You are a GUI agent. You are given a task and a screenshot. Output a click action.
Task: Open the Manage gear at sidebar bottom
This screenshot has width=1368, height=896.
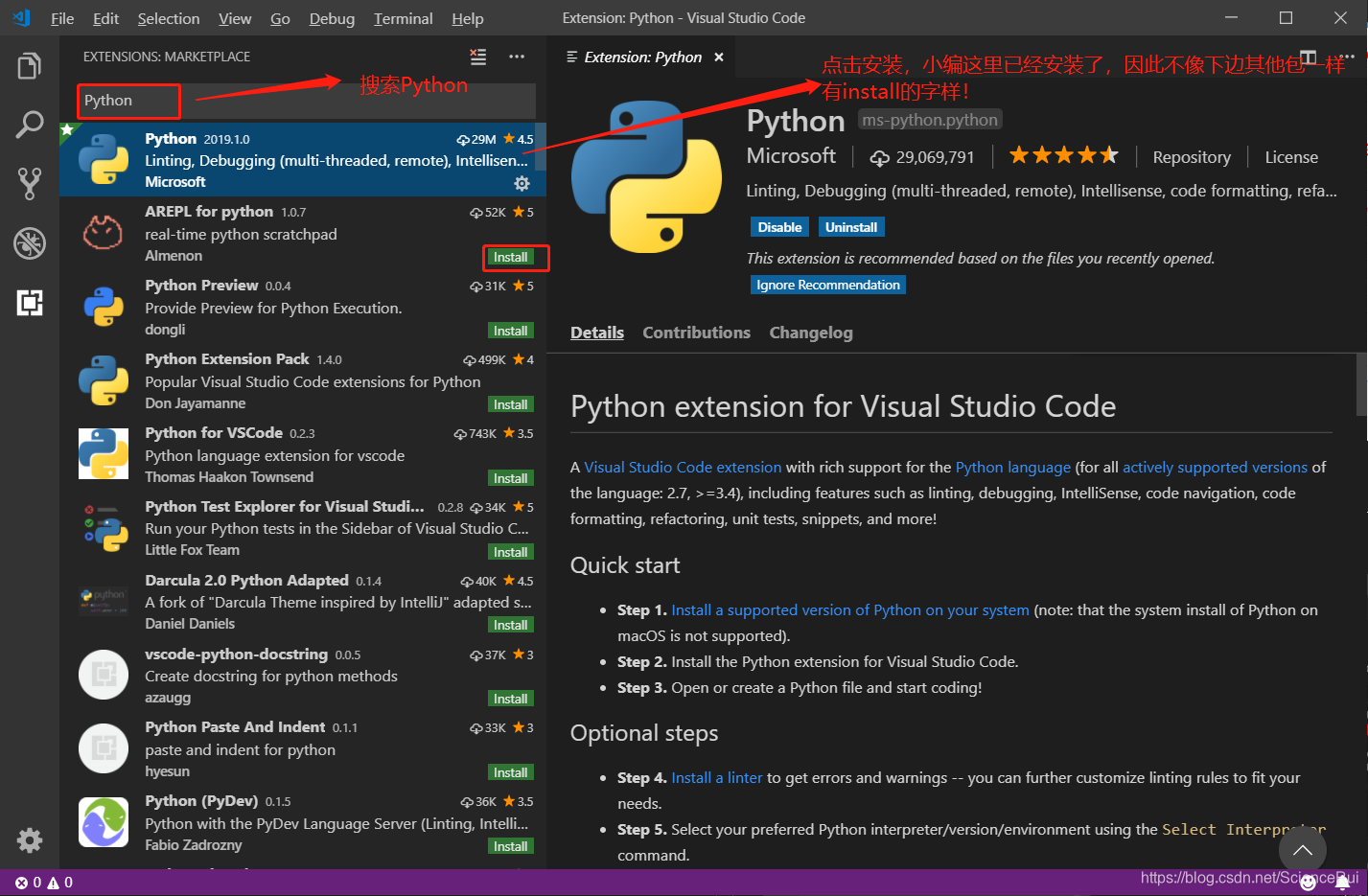(x=30, y=840)
